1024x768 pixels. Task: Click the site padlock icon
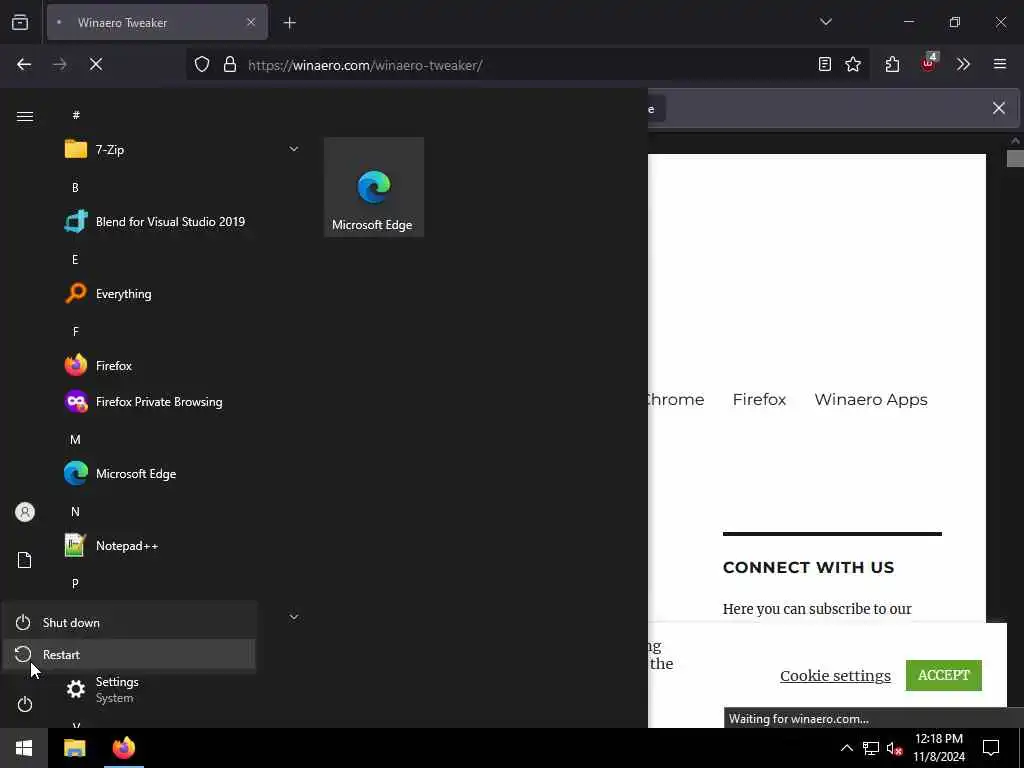(229, 65)
